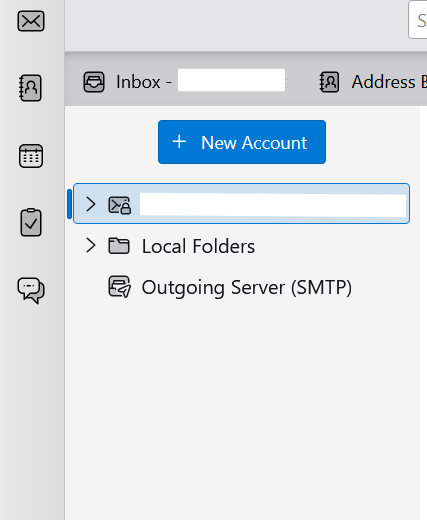Expand the redacted mail account row

(90, 204)
